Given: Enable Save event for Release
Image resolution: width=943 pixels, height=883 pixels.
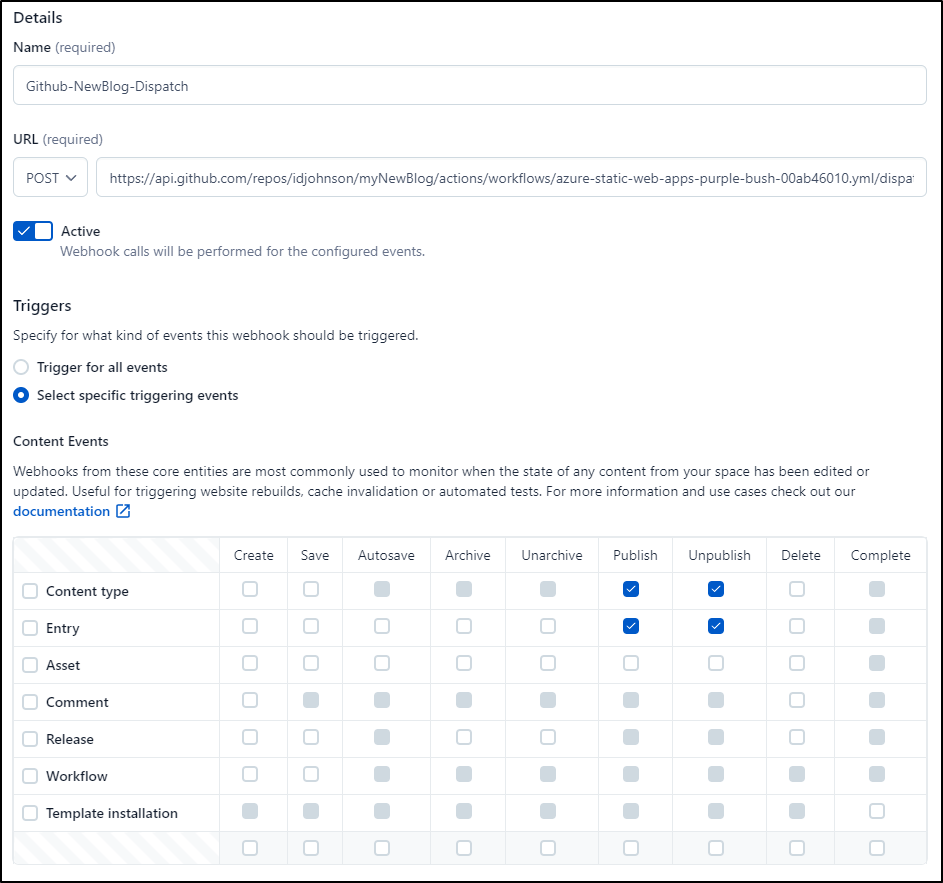Looking at the screenshot, I should pyautogui.click(x=311, y=737).
